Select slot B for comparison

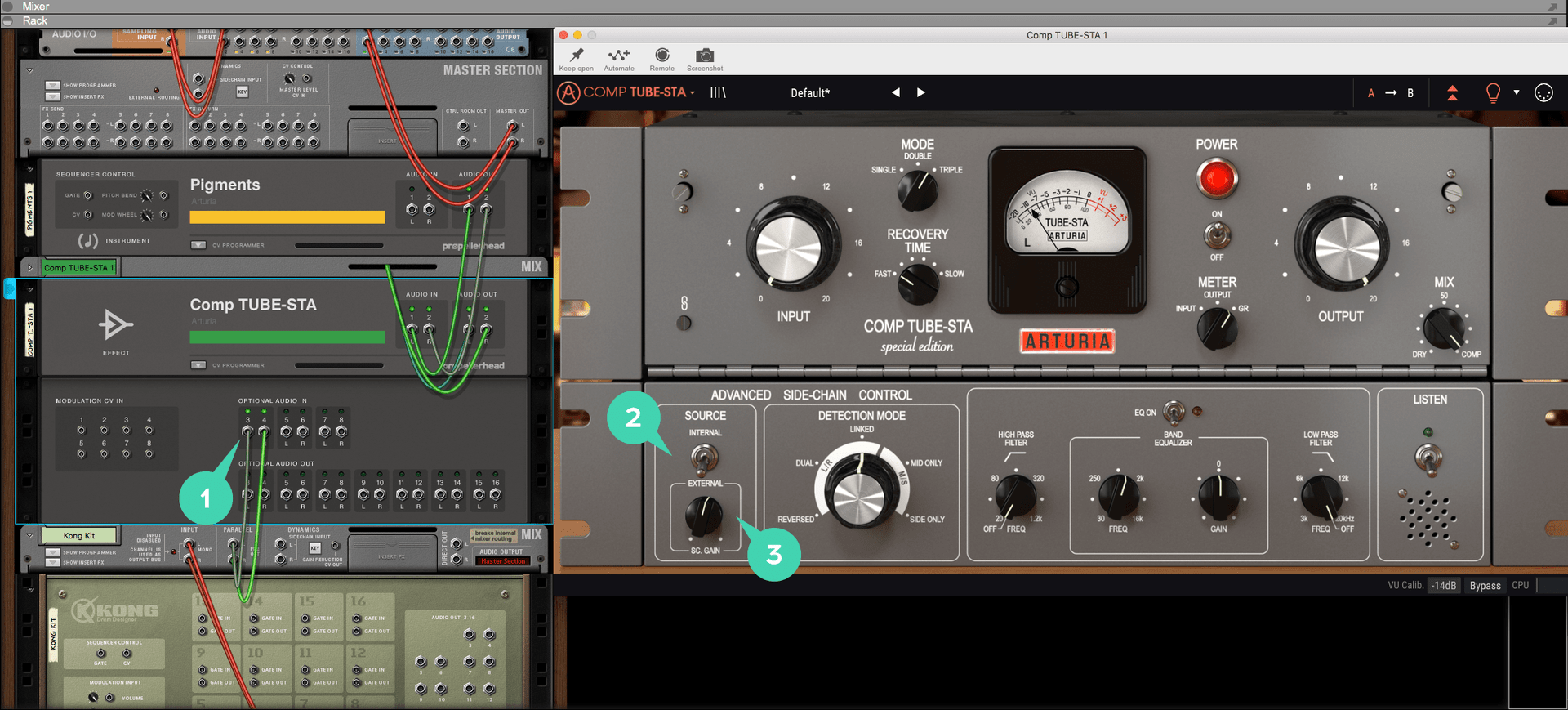1410,93
